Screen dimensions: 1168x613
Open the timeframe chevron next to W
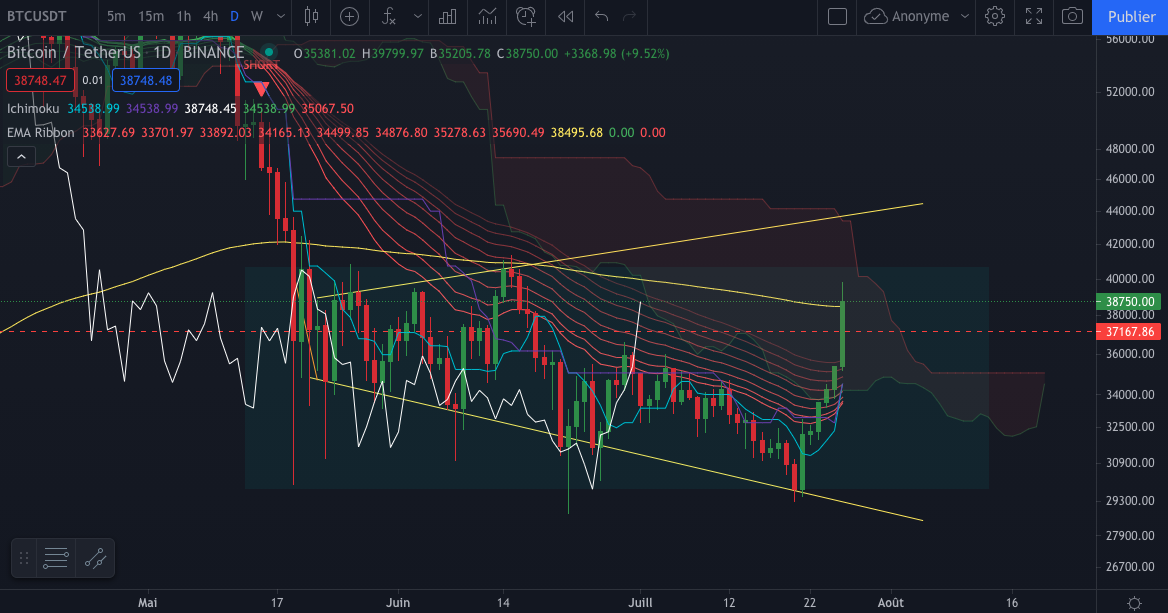point(280,17)
